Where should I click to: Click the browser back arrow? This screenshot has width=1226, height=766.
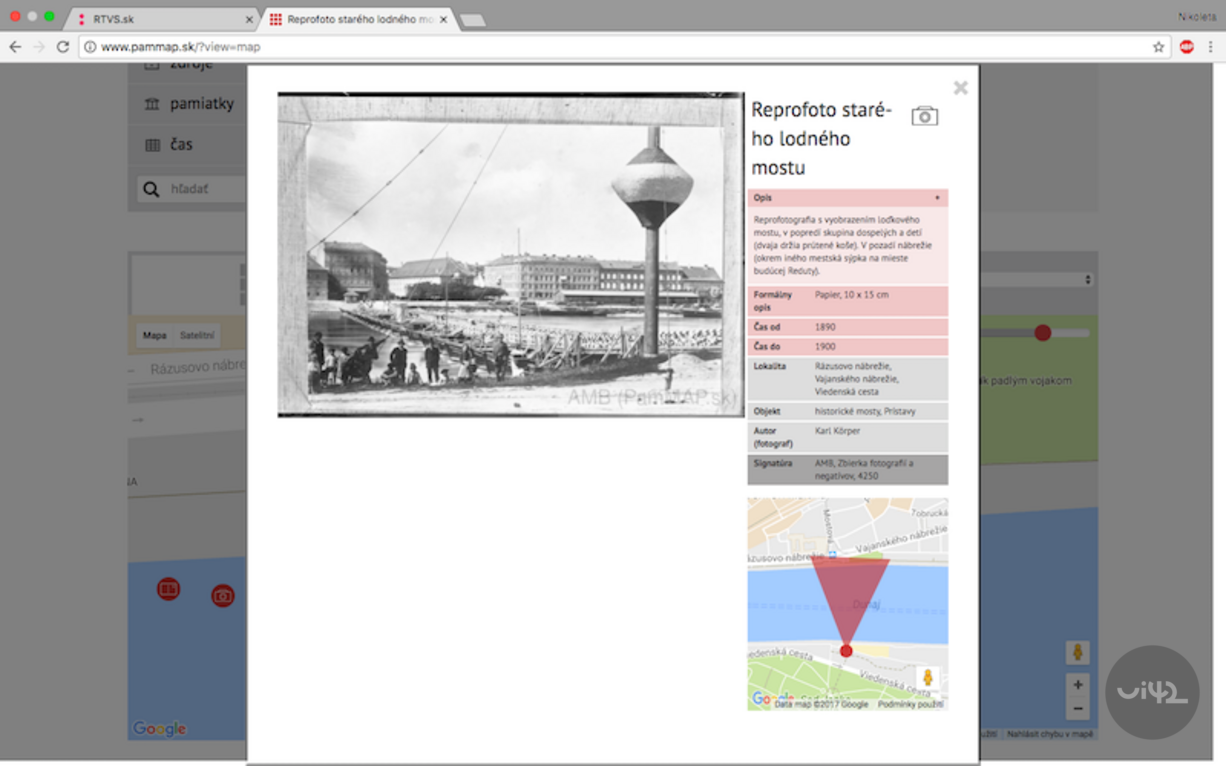click(x=15, y=47)
